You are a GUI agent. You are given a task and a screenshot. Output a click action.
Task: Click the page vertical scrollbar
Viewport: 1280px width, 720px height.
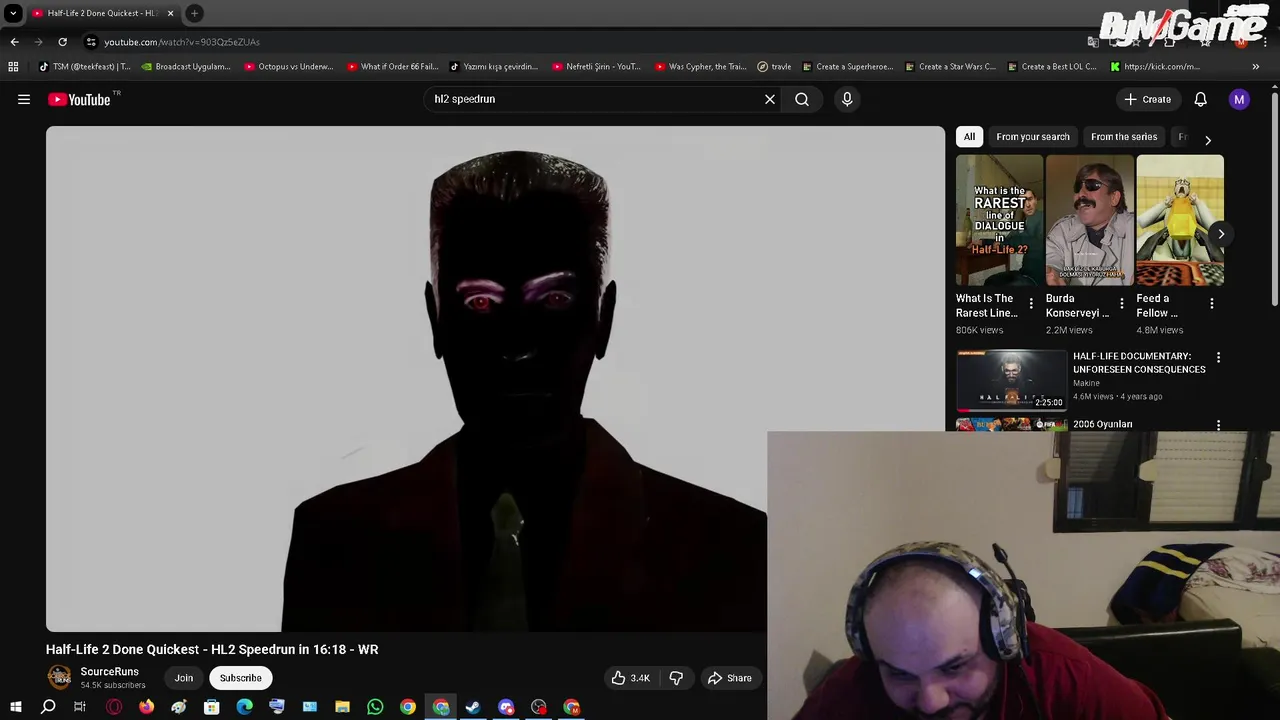tap(1275, 200)
